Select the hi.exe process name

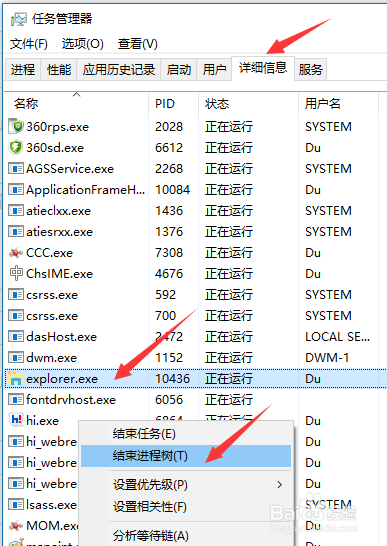coord(42,421)
